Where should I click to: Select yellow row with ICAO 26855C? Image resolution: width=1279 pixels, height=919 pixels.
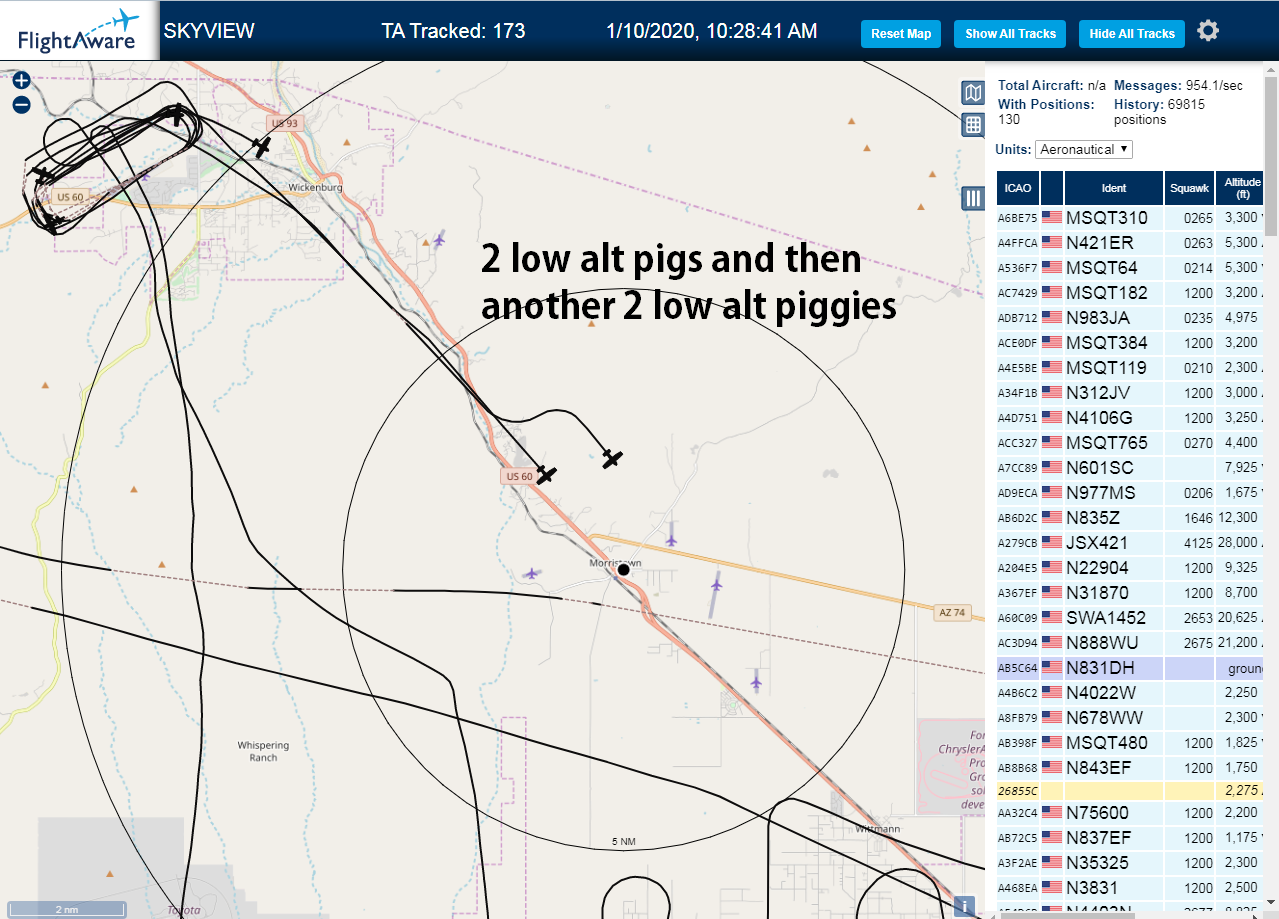[x=1130, y=790]
